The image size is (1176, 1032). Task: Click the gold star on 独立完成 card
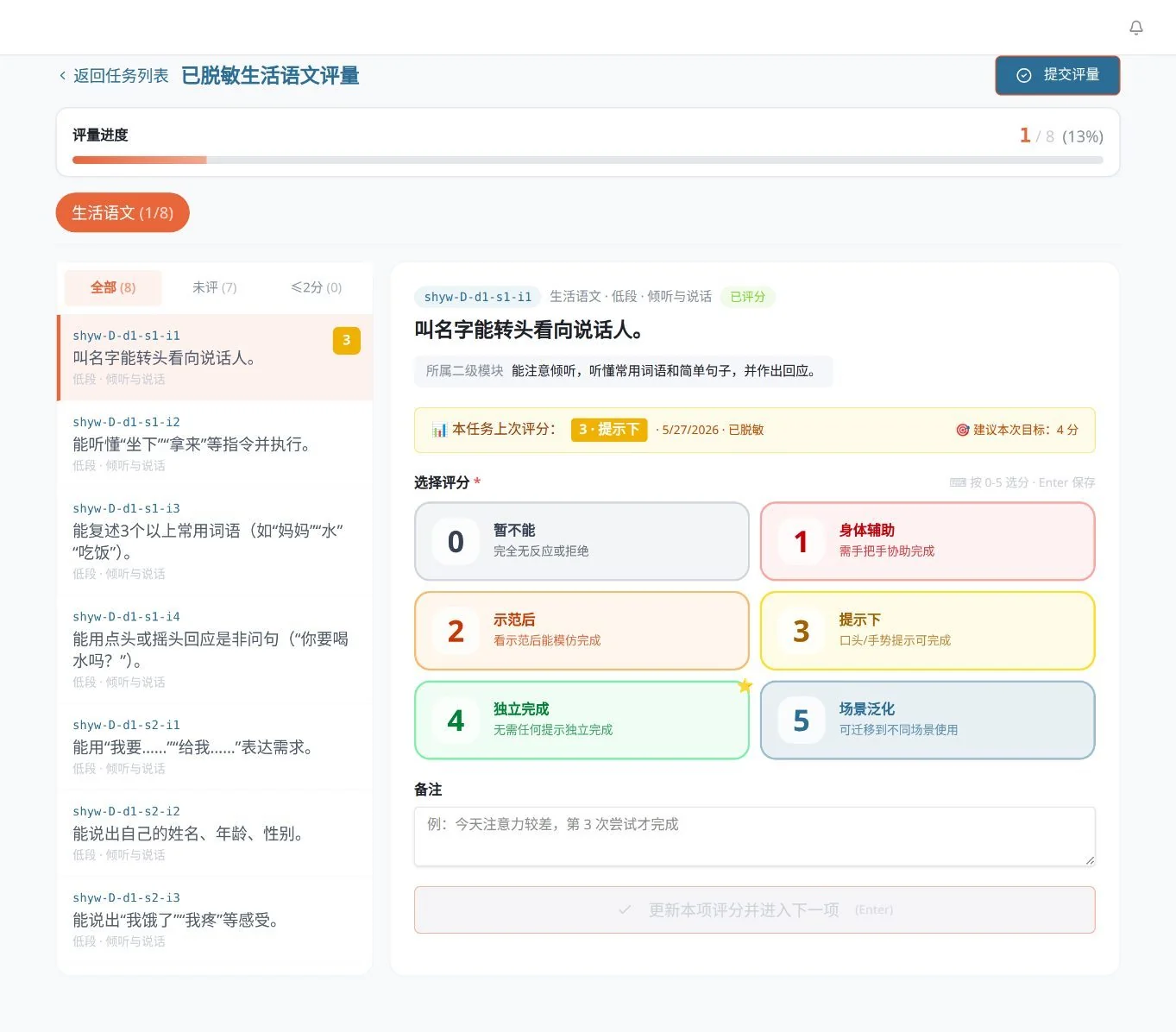coord(745,686)
